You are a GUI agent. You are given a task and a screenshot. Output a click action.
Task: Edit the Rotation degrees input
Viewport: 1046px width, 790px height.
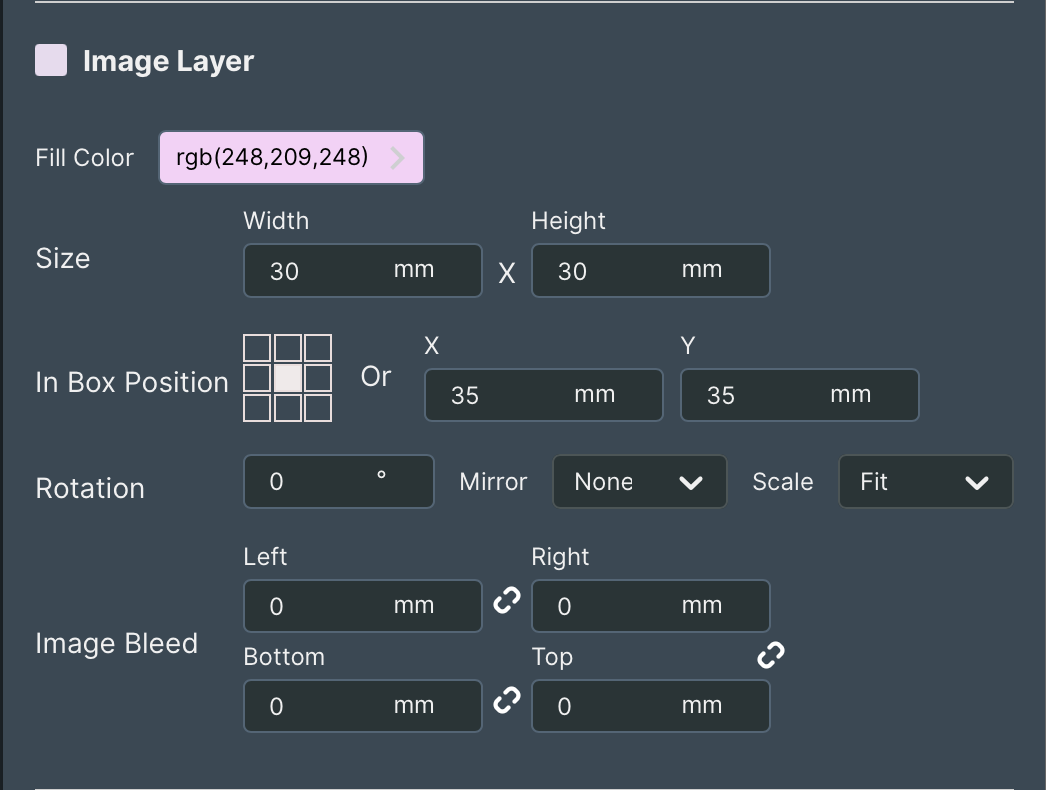click(x=339, y=482)
